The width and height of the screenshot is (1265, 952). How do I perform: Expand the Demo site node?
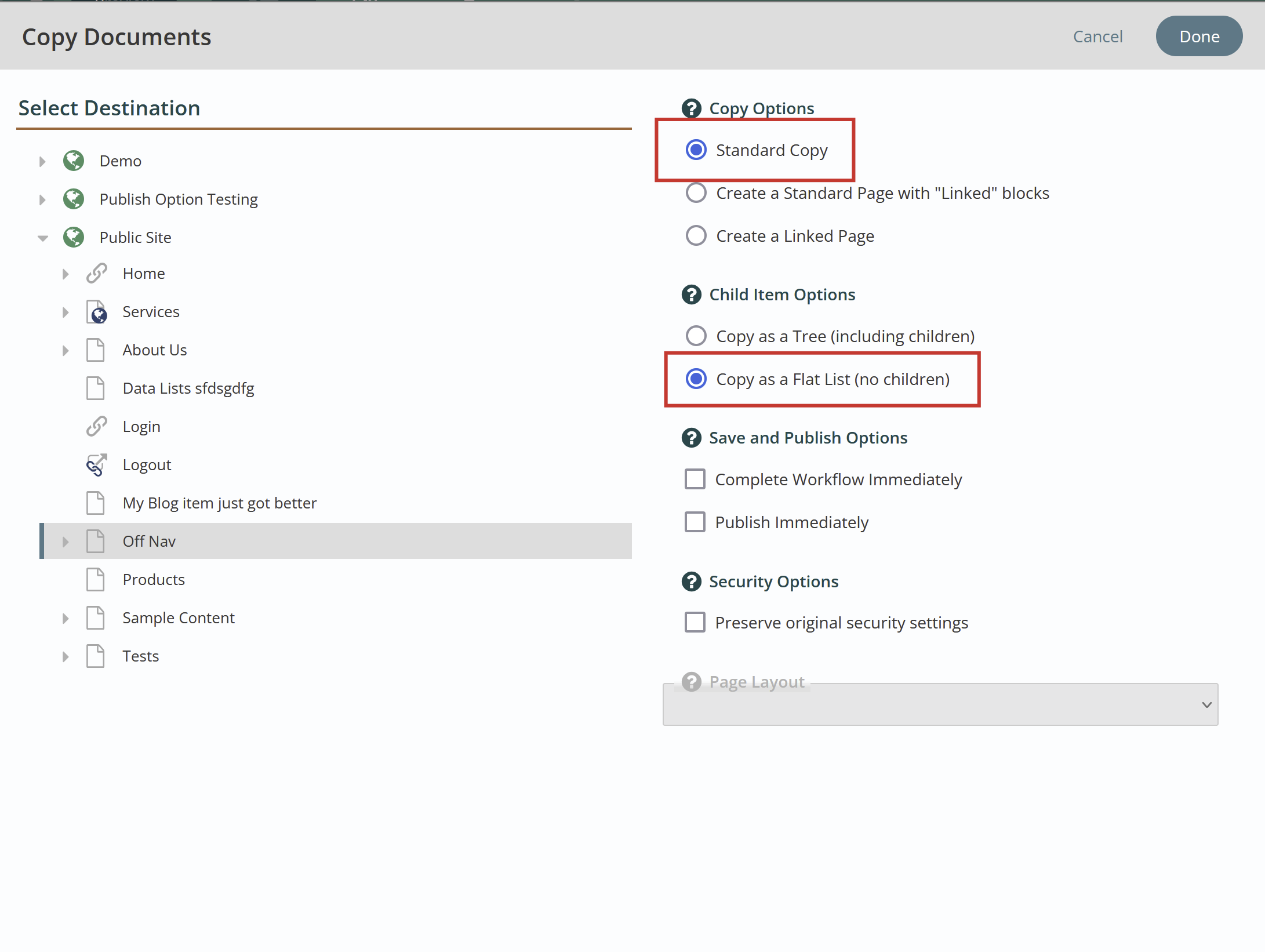(42, 161)
